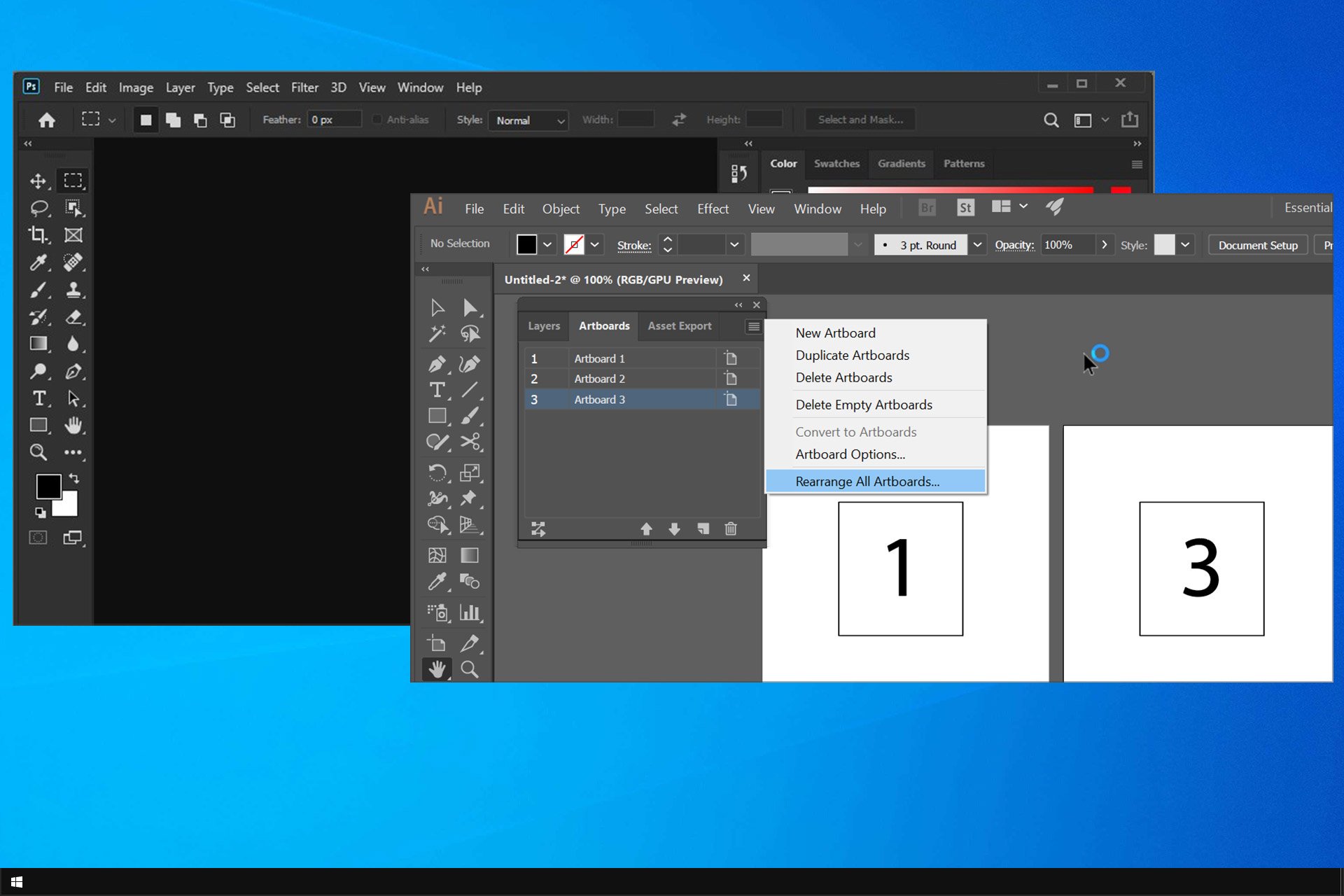Click the Delete Artboard trash icon
This screenshot has height=896, width=1344.
pyautogui.click(x=731, y=528)
